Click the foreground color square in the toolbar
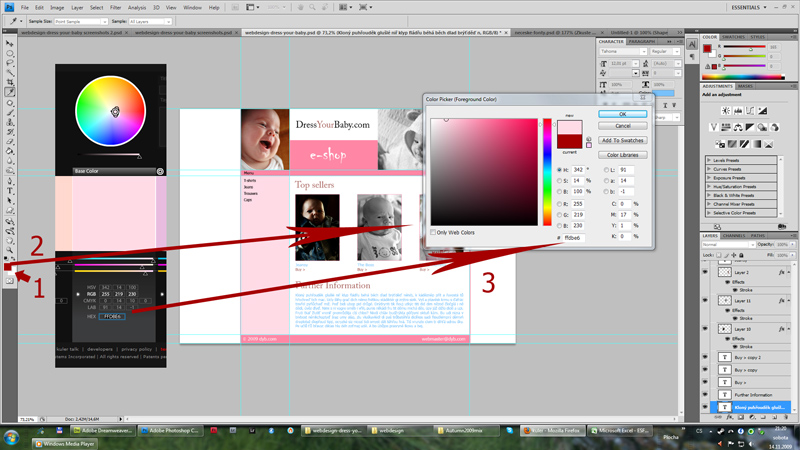Viewport: 800px width, 450px height. pyautogui.click(x=8, y=265)
